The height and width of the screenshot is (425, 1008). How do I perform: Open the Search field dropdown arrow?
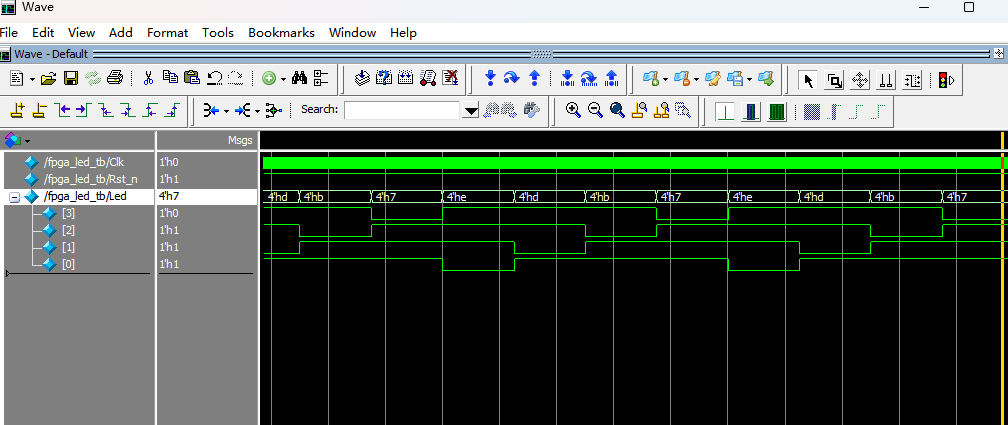pos(472,110)
